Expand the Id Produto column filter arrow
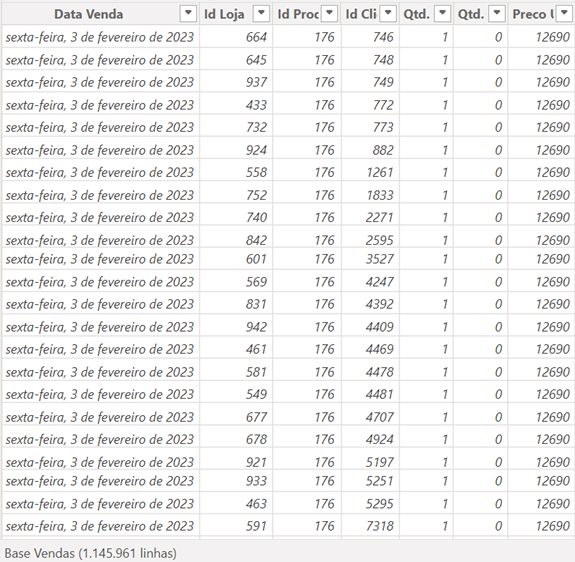The width and height of the screenshot is (575, 562). coord(330,14)
